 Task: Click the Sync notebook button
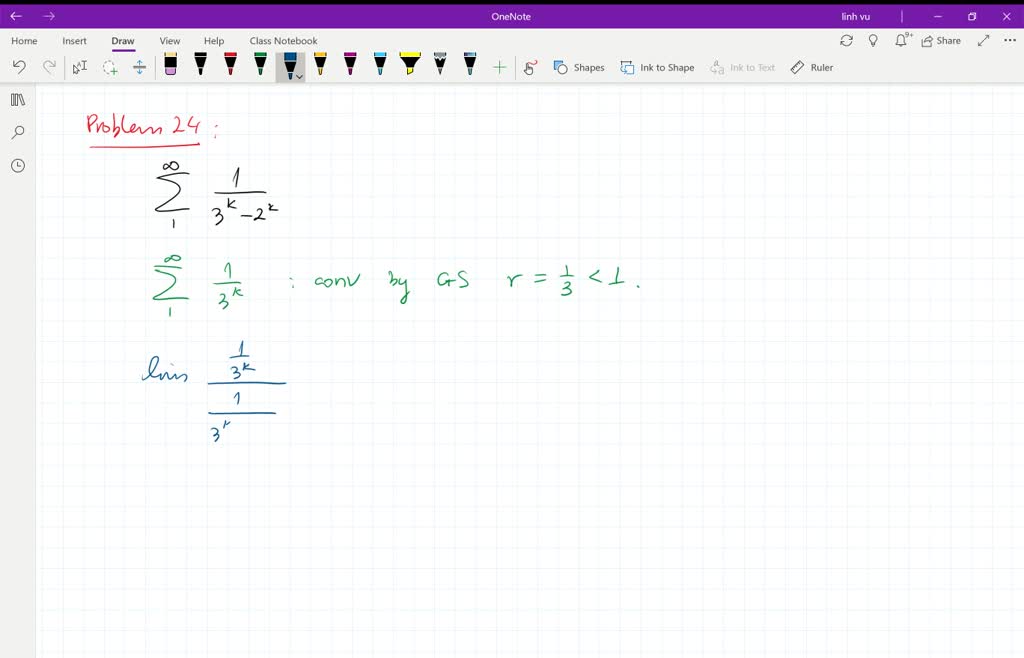pyautogui.click(x=847, y=41)
